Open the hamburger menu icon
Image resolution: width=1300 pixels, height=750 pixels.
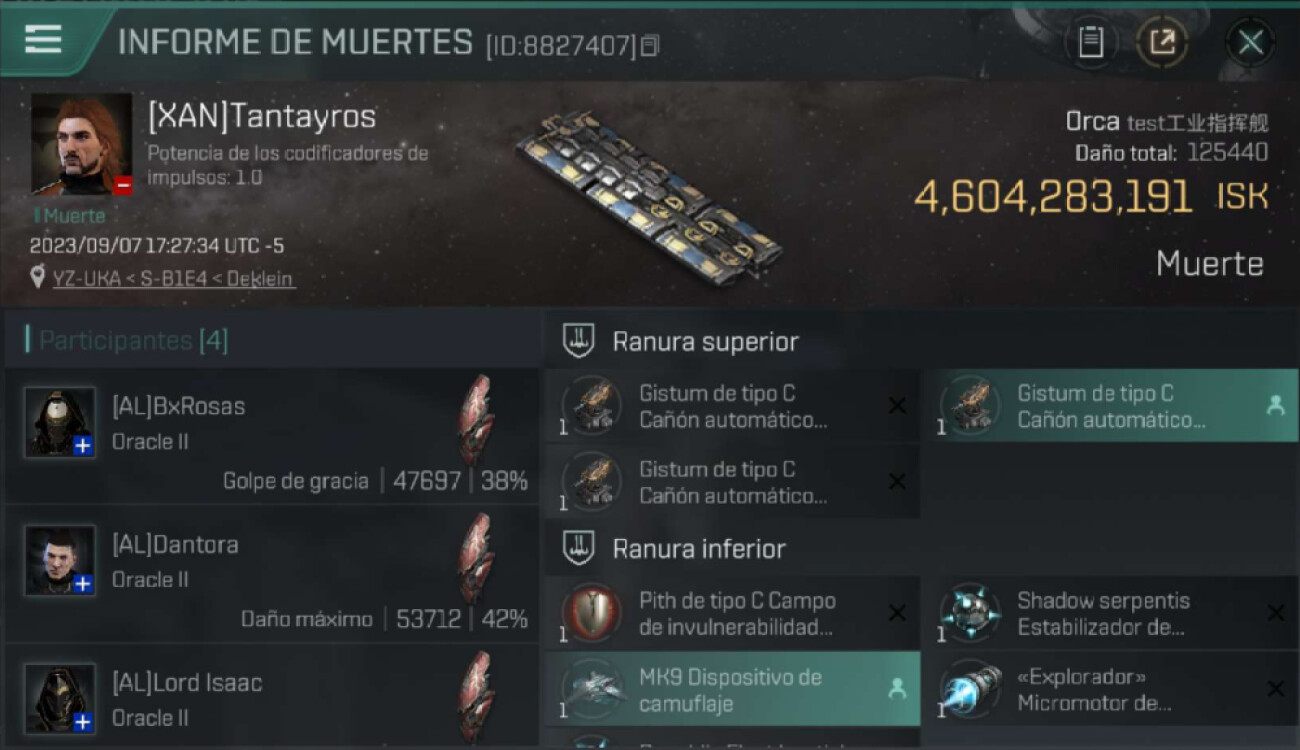pos(43,40)
